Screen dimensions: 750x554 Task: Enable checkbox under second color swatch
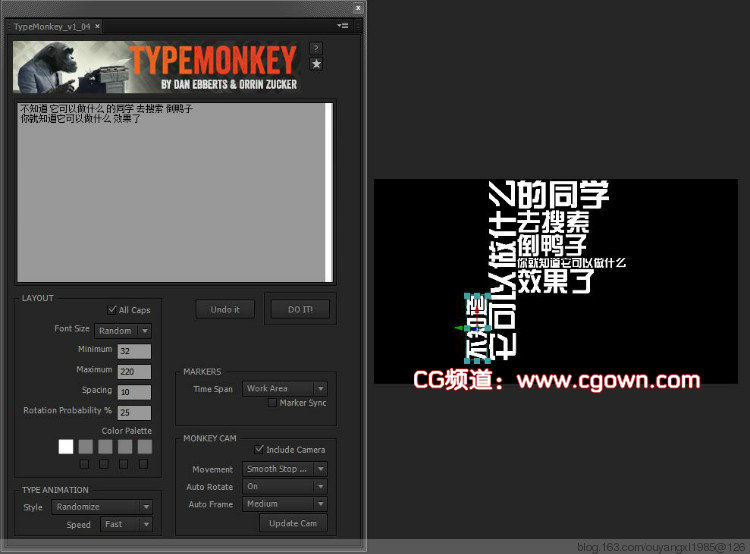tap(84, 464)
